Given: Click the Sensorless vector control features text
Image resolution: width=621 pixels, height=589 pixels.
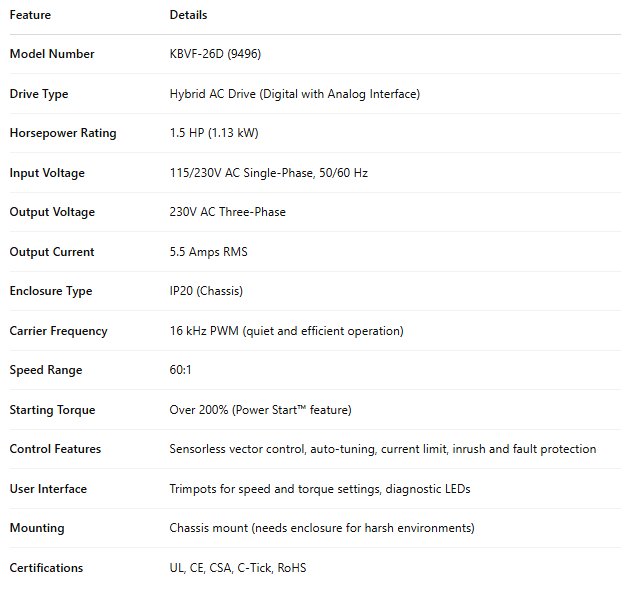Looking at the screenshot, I should tap(382, 449).
